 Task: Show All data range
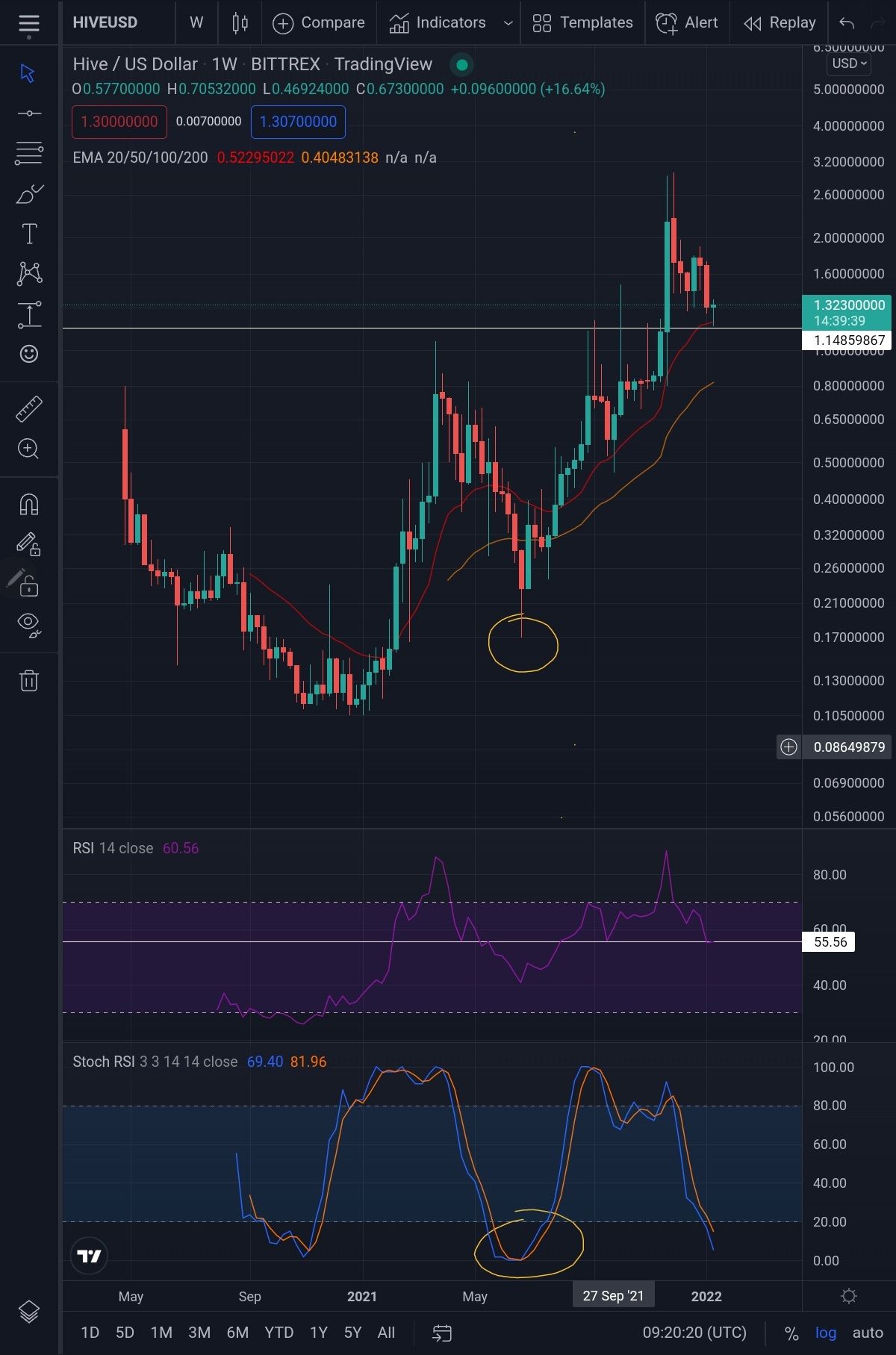click(x=386, y=1333)
